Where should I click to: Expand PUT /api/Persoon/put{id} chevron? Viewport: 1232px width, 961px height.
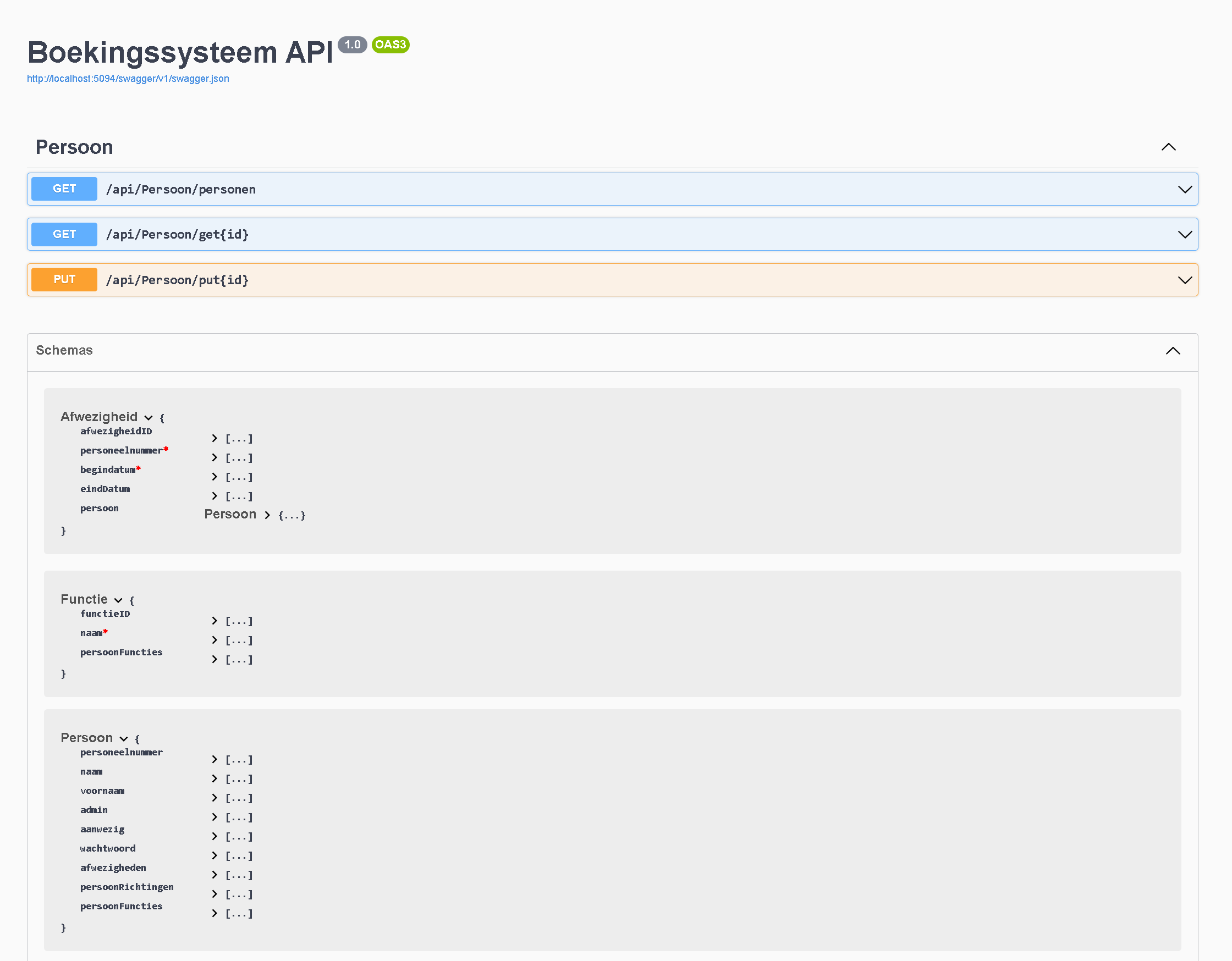pyautogui.click(x=1184, y=280)
